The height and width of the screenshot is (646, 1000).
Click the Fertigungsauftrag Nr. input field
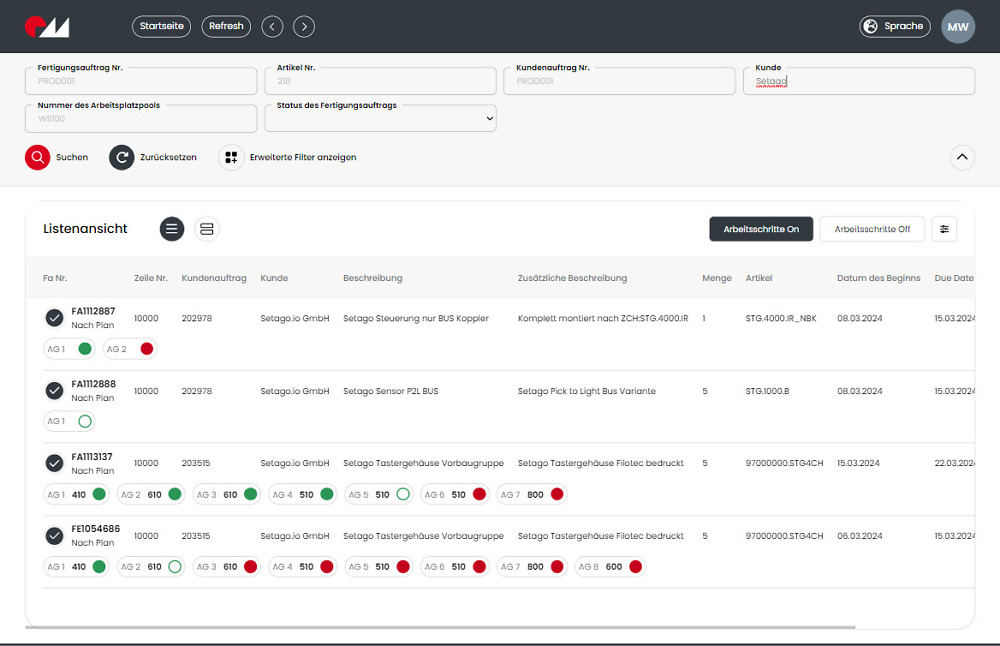[x=141, y=81]
